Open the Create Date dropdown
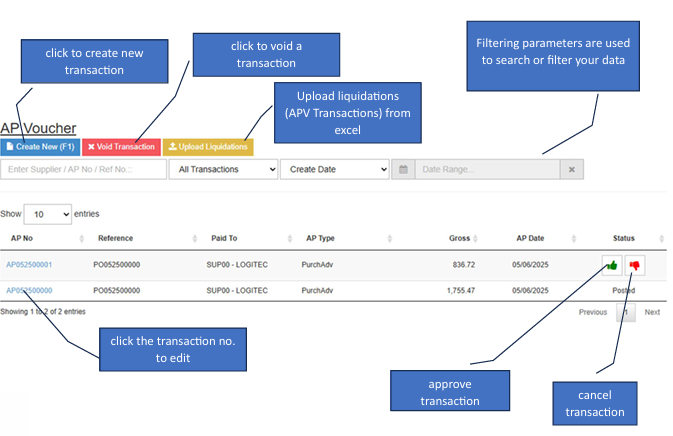This screenshot has height=436, width=673. [x=334, y=170]
